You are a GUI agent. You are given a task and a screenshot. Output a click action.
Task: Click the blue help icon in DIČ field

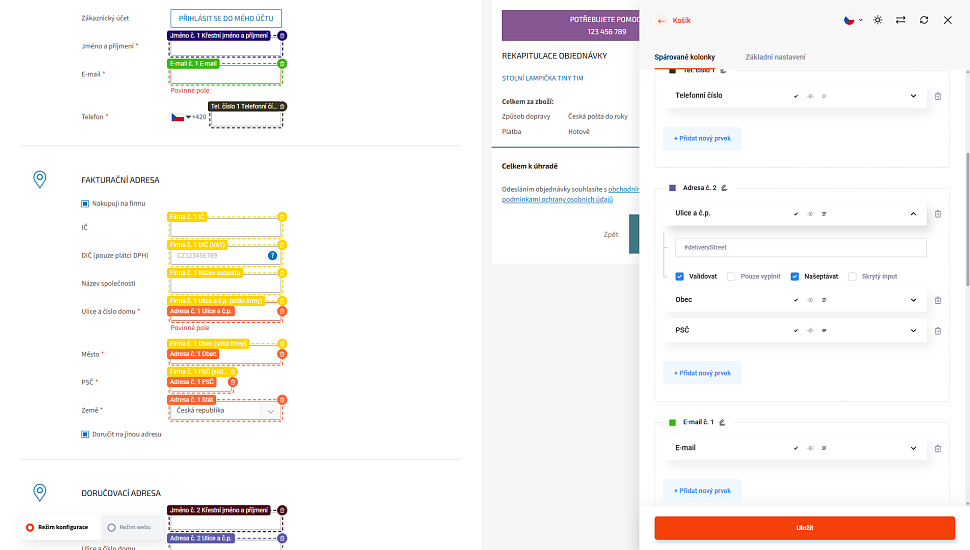pos(272,256)
